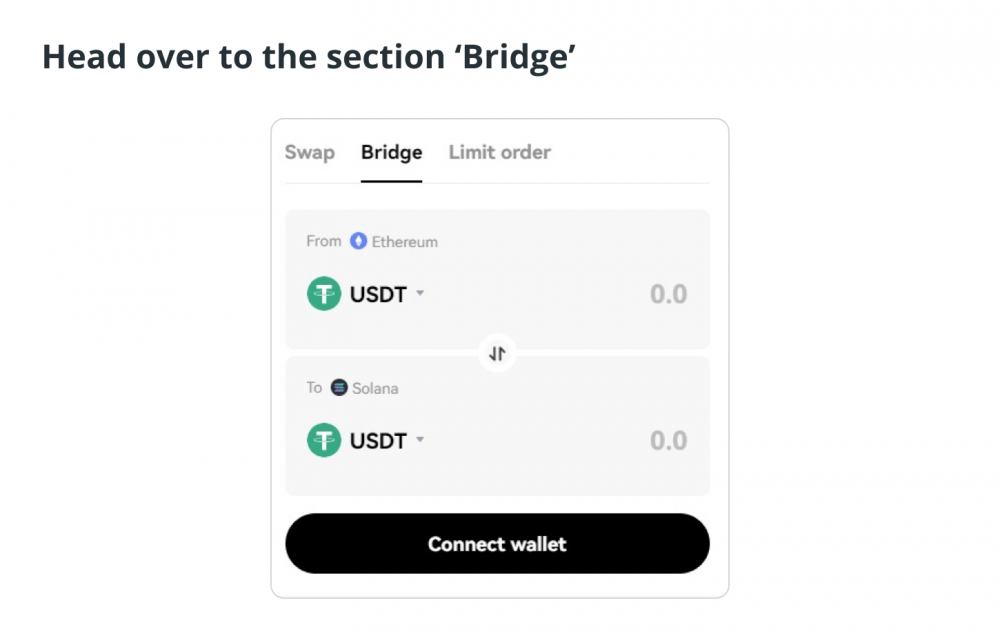
Task: Choose the Ethereum source network label
Action: click(404, 242)
